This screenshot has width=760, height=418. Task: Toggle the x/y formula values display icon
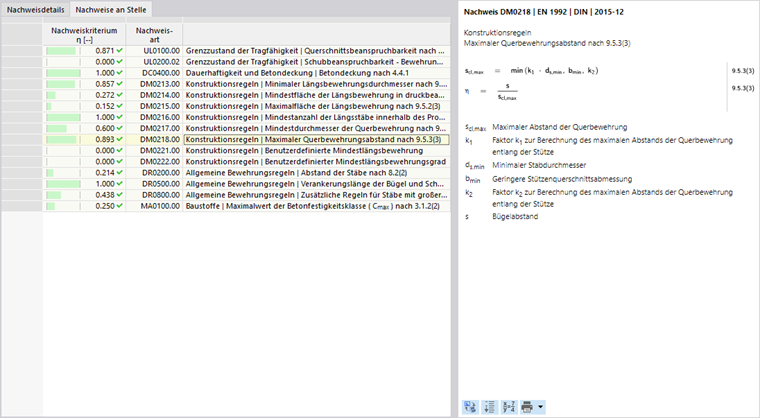[509, 407]
